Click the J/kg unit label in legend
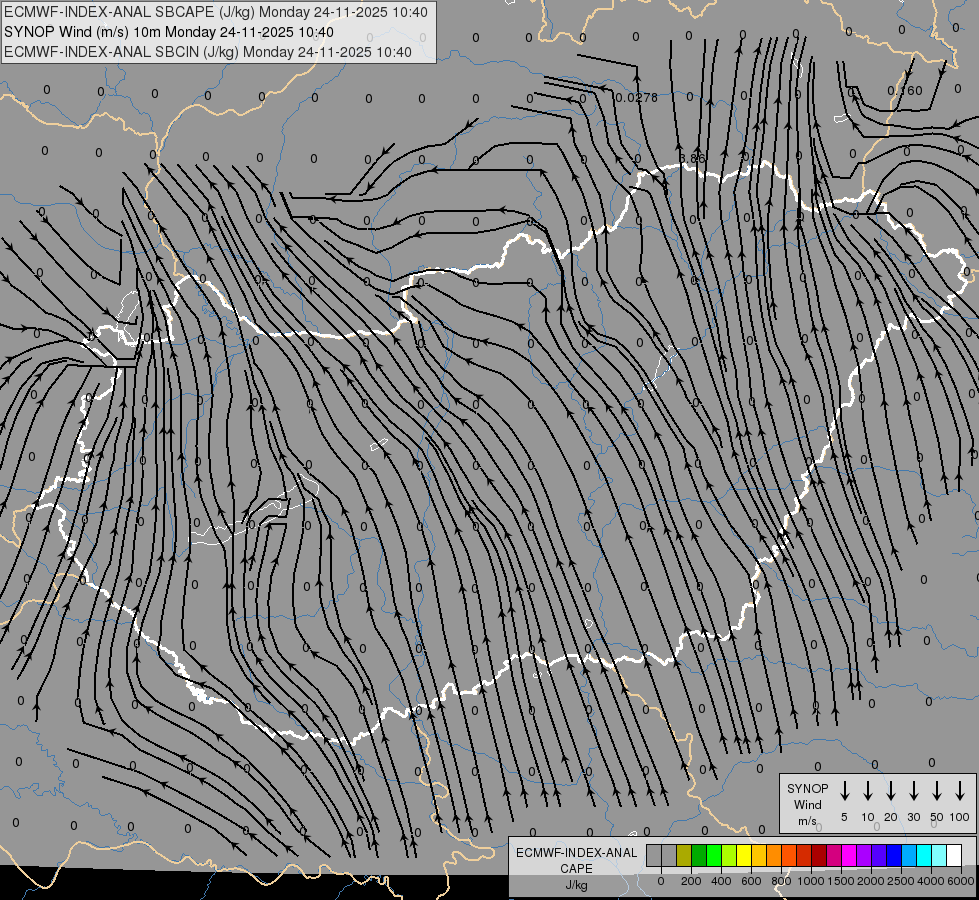This screenshot has height=900, width=979. [x=576, y=885]
